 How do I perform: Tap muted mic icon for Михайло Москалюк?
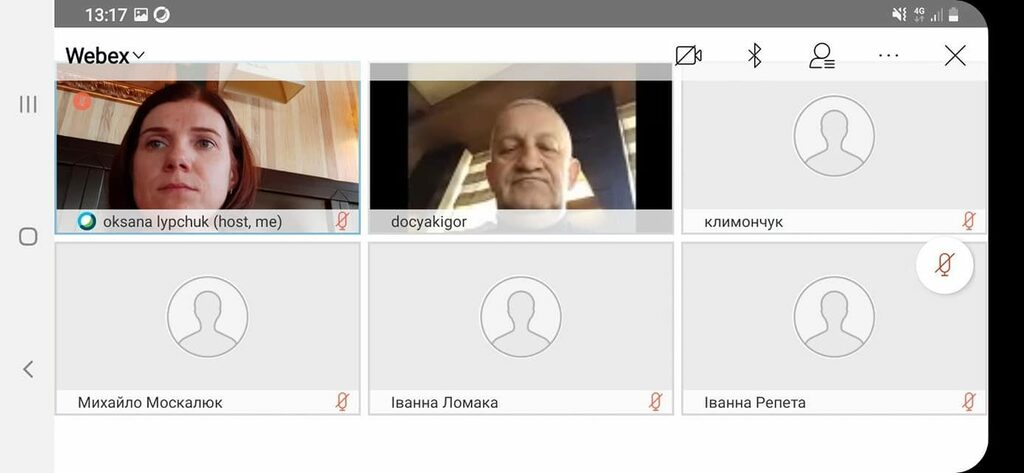[x=342, y=402]
